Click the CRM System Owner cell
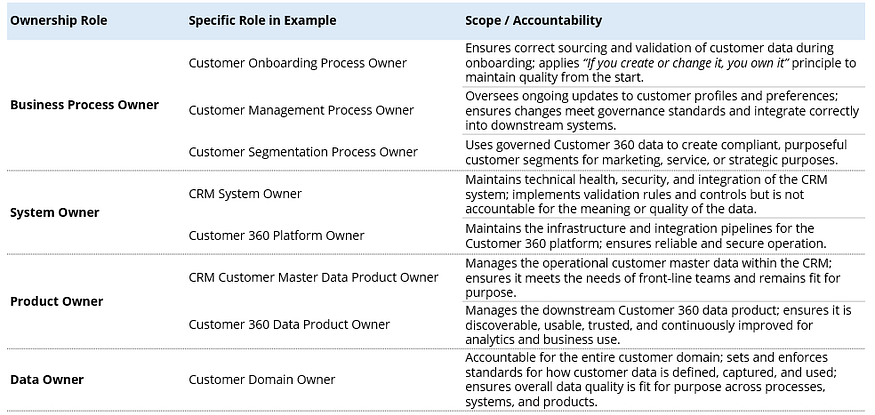Image resolution: width=875 pixels, height=415 pixels. [245, 194]
